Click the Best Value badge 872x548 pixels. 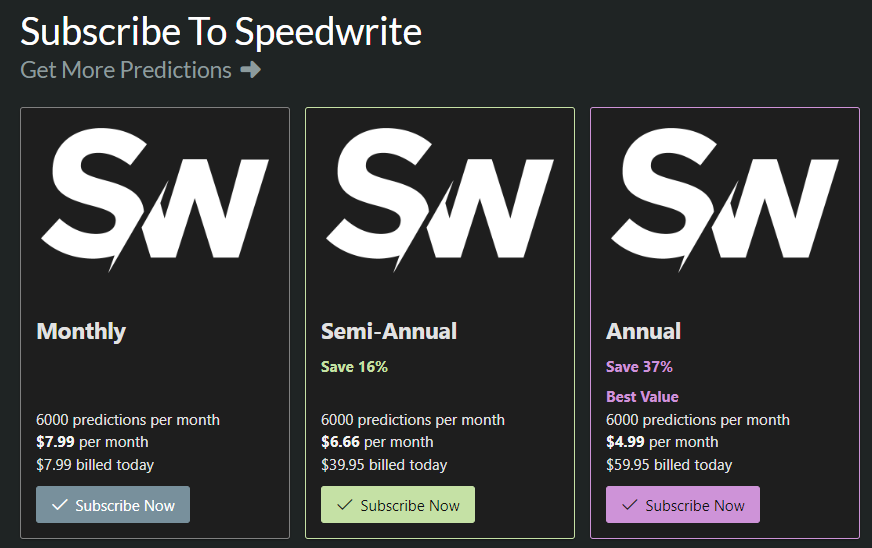642,397
